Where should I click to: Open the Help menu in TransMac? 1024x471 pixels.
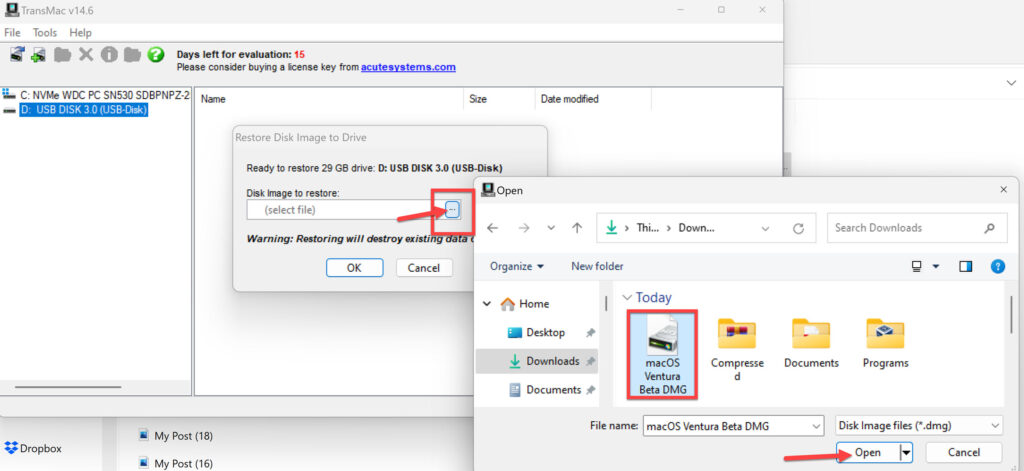[80, 33]
